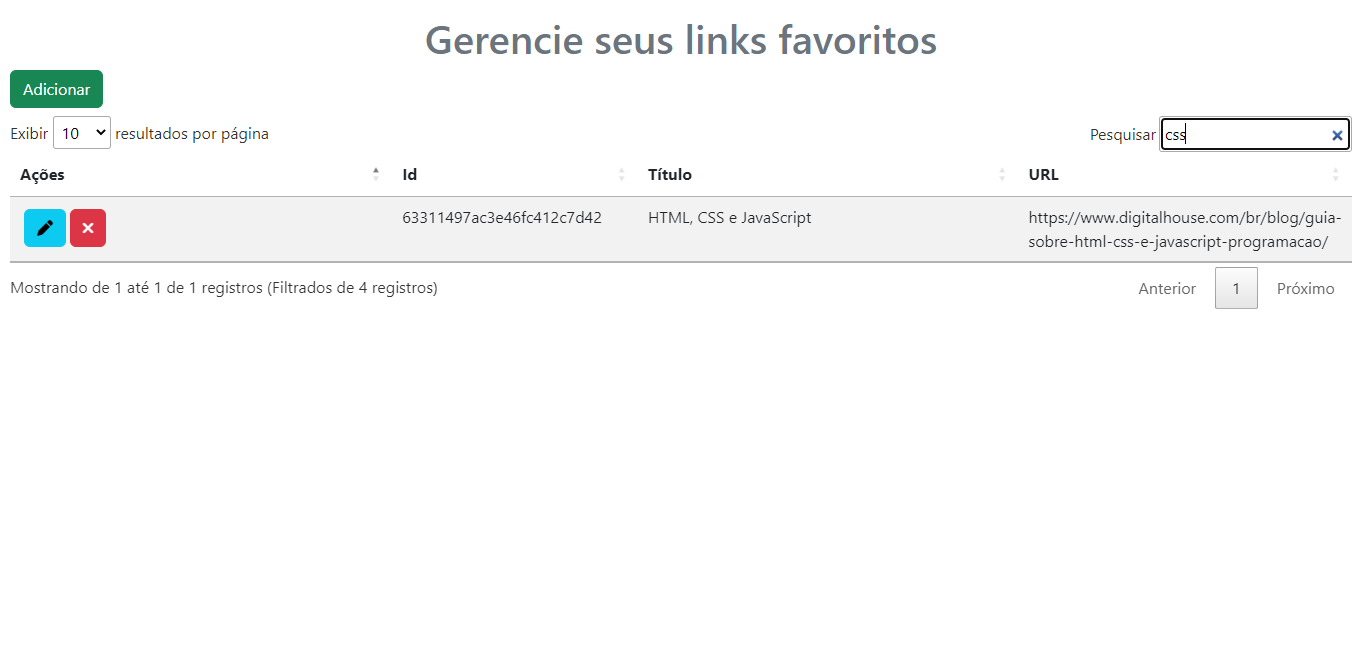Click inside the Pesquisar search field
1362x661 pixels.
coord(1250,134)
